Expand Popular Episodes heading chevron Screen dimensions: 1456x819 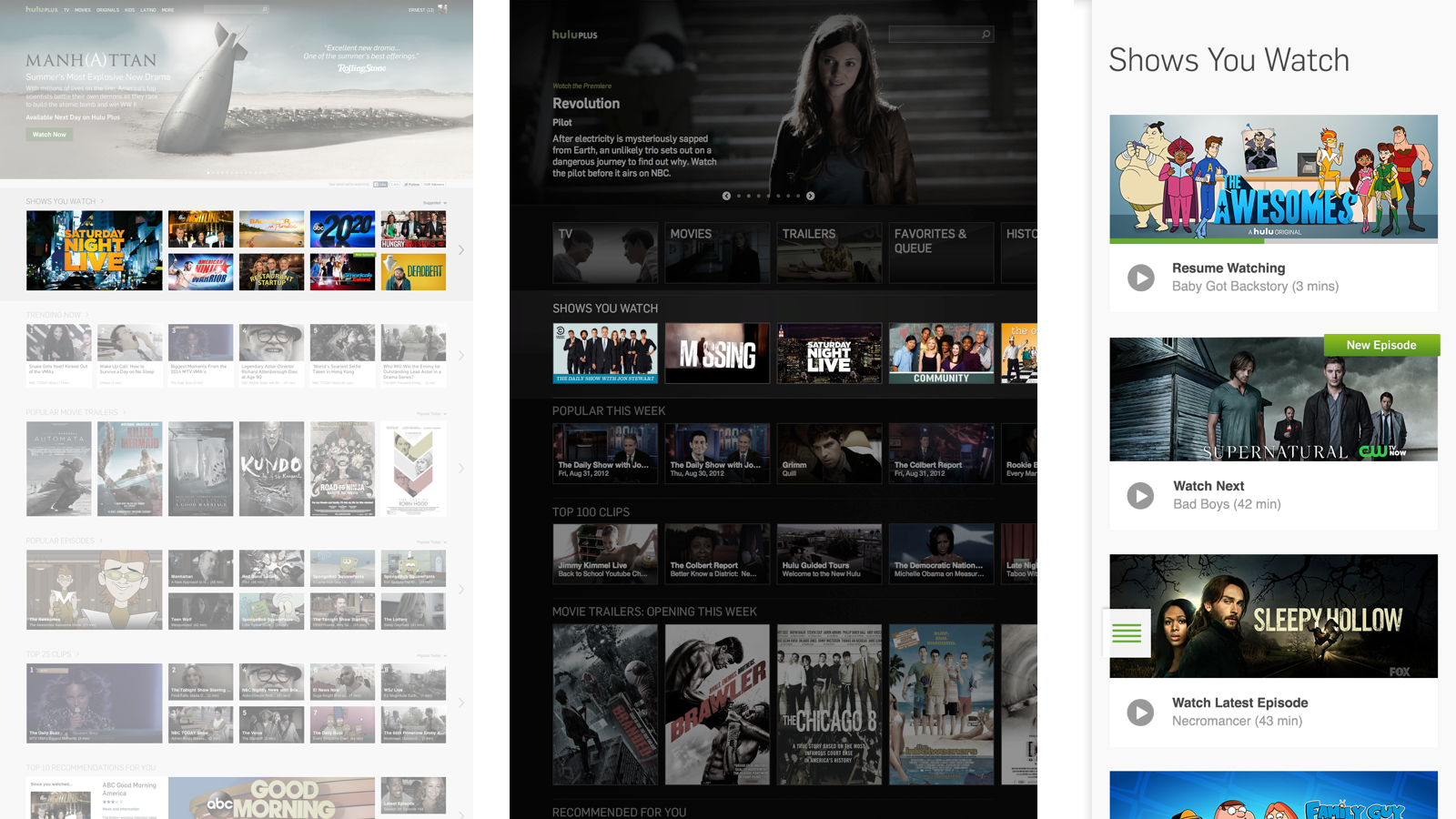[101, 541]
